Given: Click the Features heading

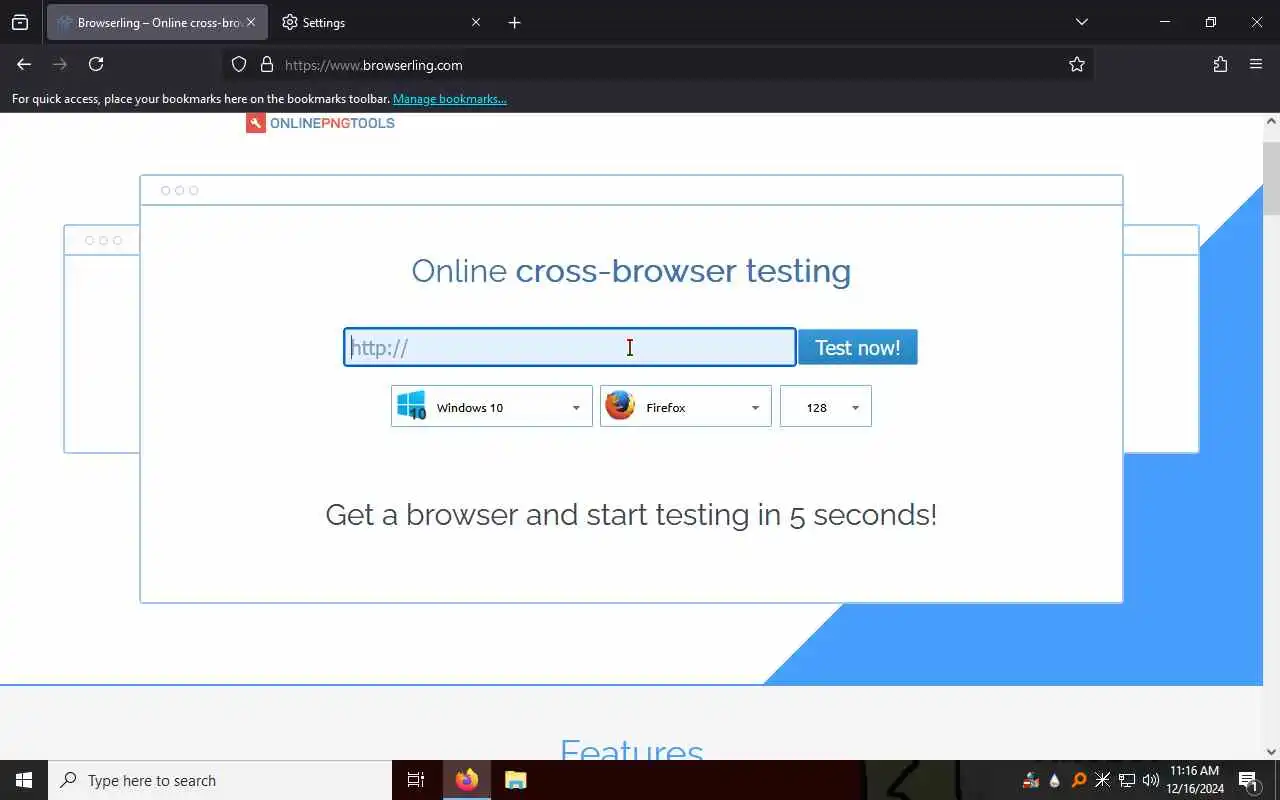Looking at the screenshot, I should 631,750.
